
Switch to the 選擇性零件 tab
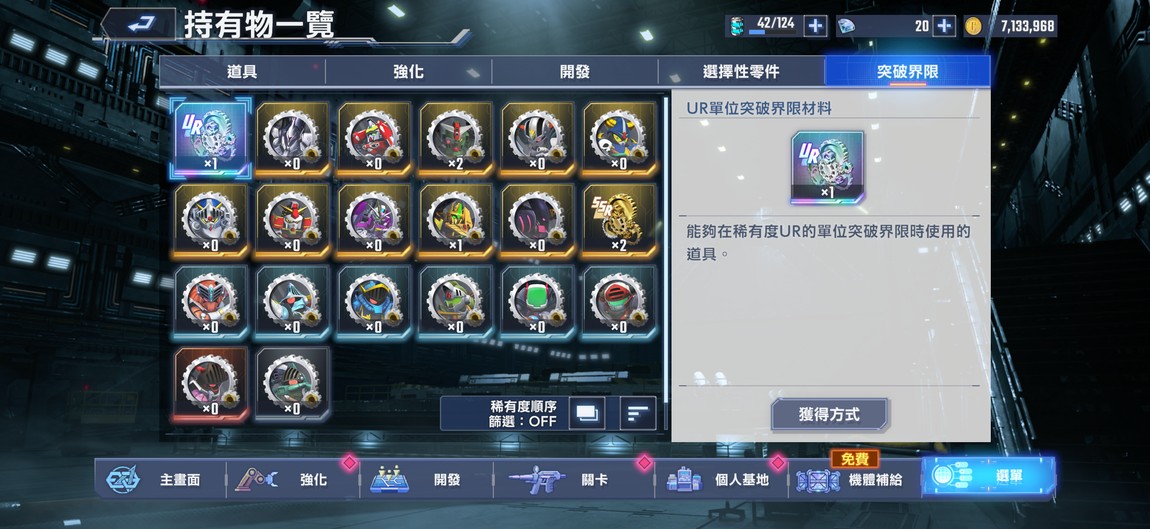(x=741, y=72)
